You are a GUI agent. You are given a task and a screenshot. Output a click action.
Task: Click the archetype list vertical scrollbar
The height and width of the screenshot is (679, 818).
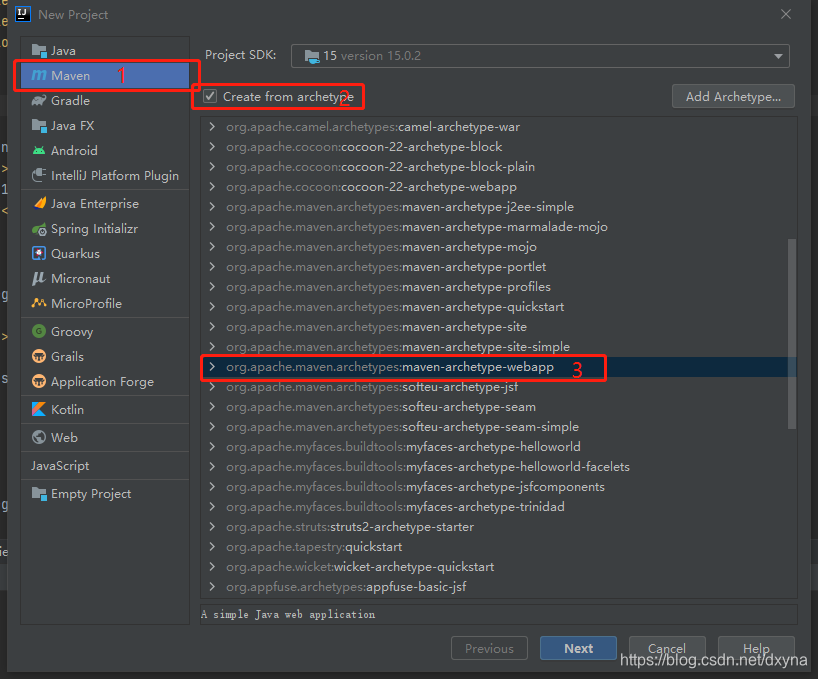(x=791, y=334)
